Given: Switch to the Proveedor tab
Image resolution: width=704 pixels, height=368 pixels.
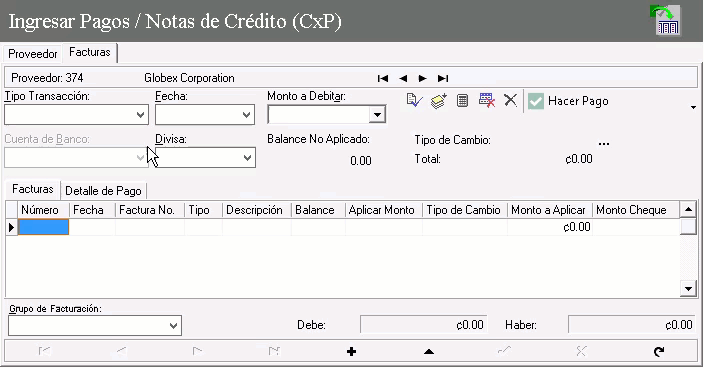Looking at the screenshot, I should point(33,54).
